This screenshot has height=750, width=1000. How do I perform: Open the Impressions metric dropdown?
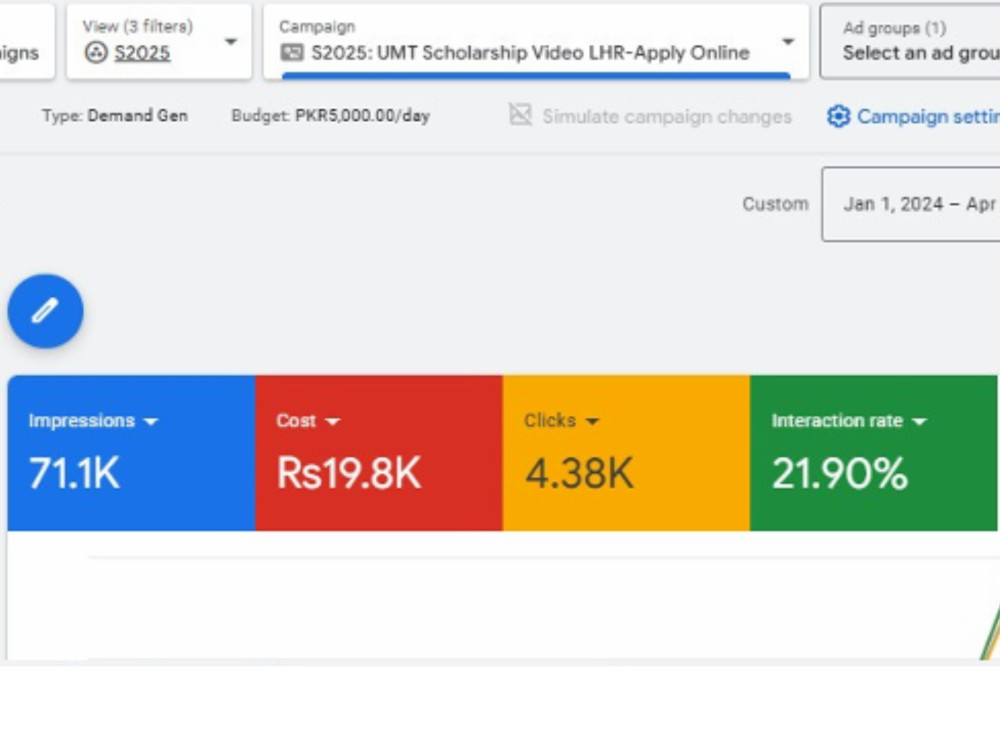pyautogui.click(x=151, y=421)
